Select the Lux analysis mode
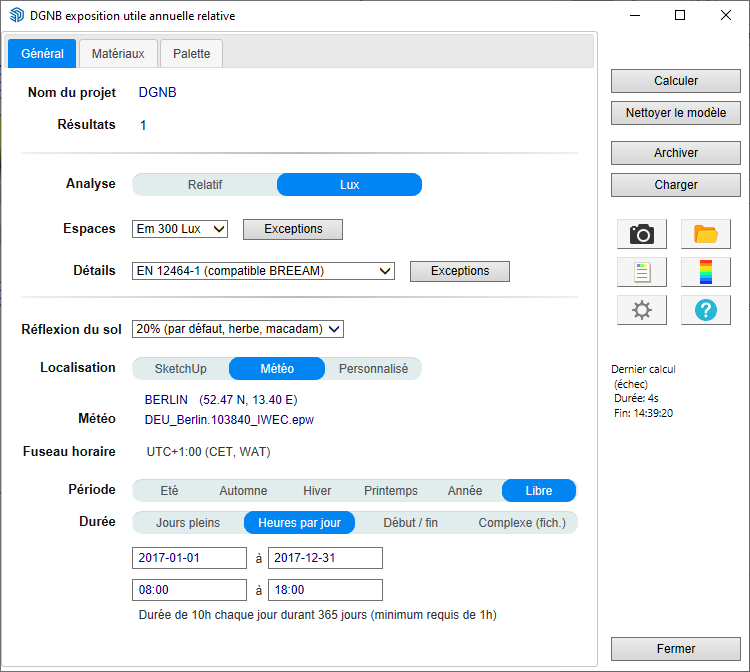The height and width of the screenshot is (672, 750). pos(349,185)
